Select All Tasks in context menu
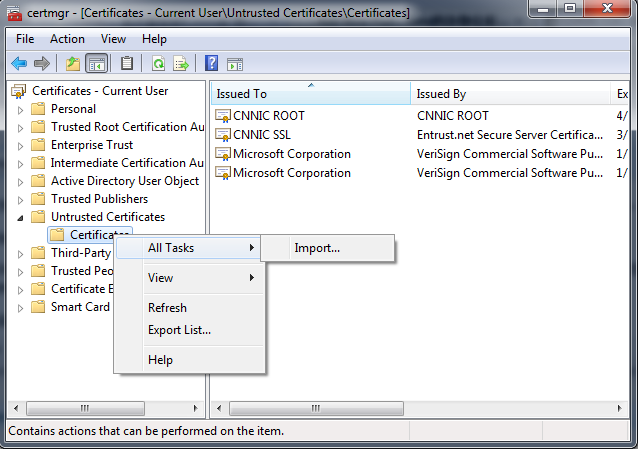638x449 pixels. (190, 248)
